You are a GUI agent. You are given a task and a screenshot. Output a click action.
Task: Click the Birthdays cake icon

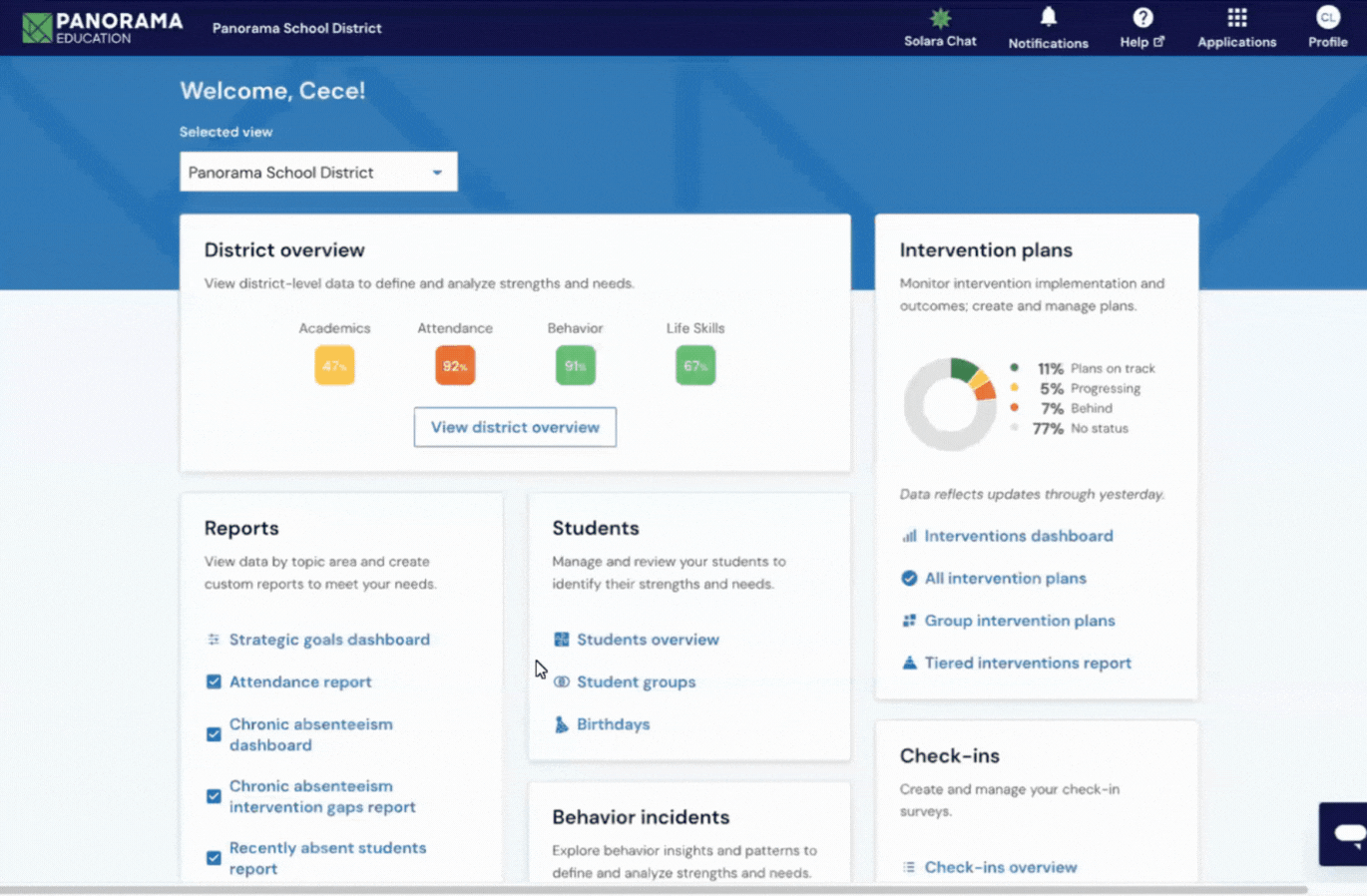pyautogui.click(x=562, y=724)
